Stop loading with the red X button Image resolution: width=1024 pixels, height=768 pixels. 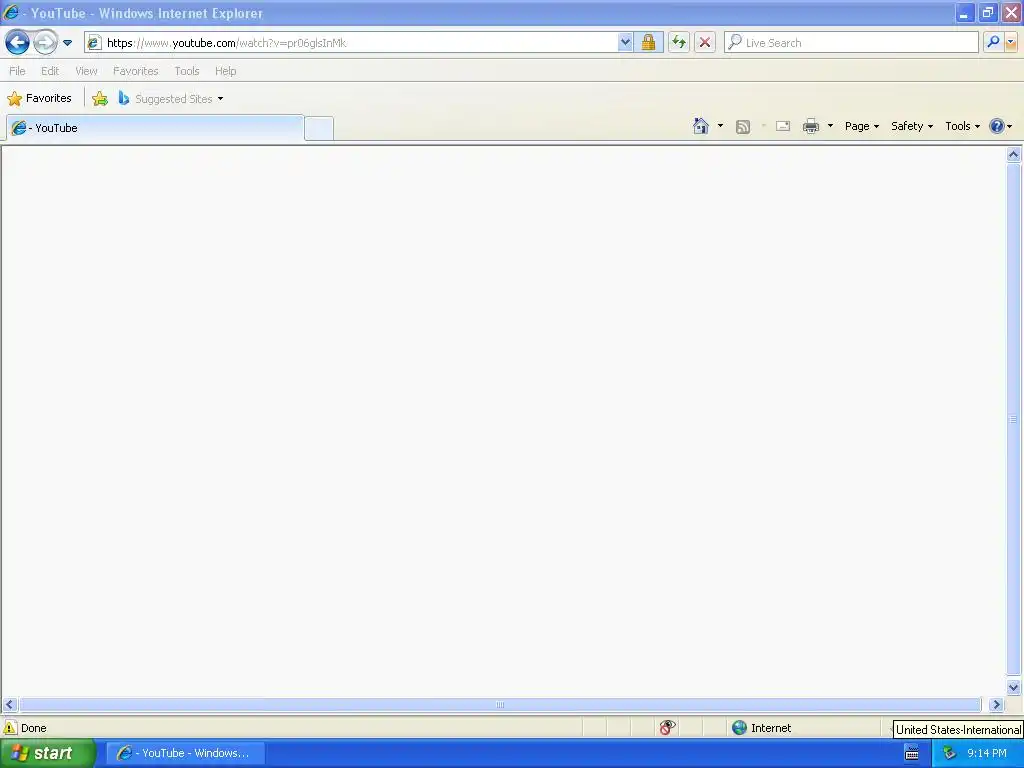(x=705, y=43)
